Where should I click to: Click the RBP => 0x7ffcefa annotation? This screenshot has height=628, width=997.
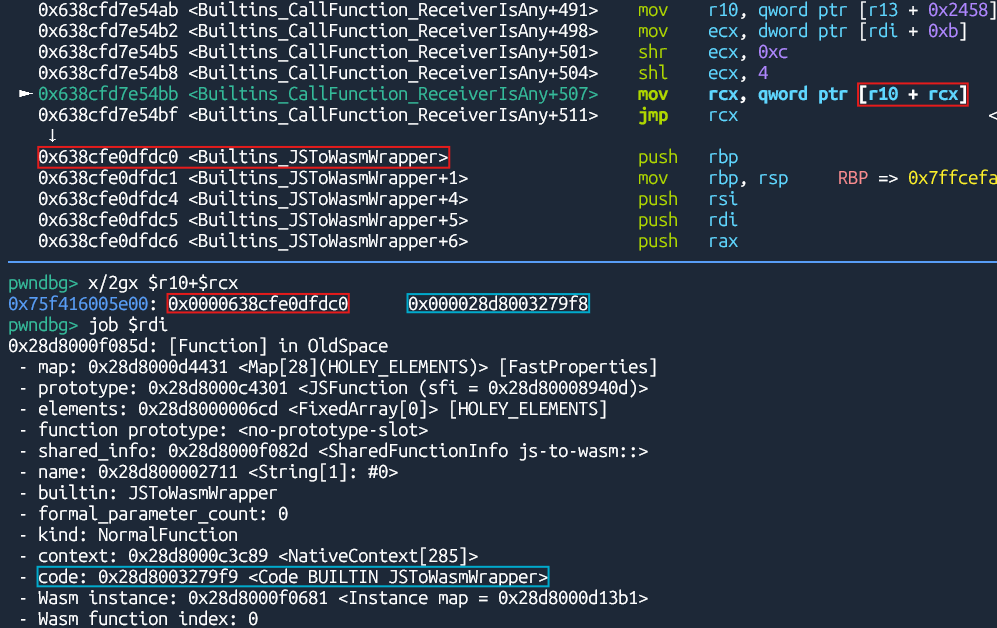click(914, 178)
